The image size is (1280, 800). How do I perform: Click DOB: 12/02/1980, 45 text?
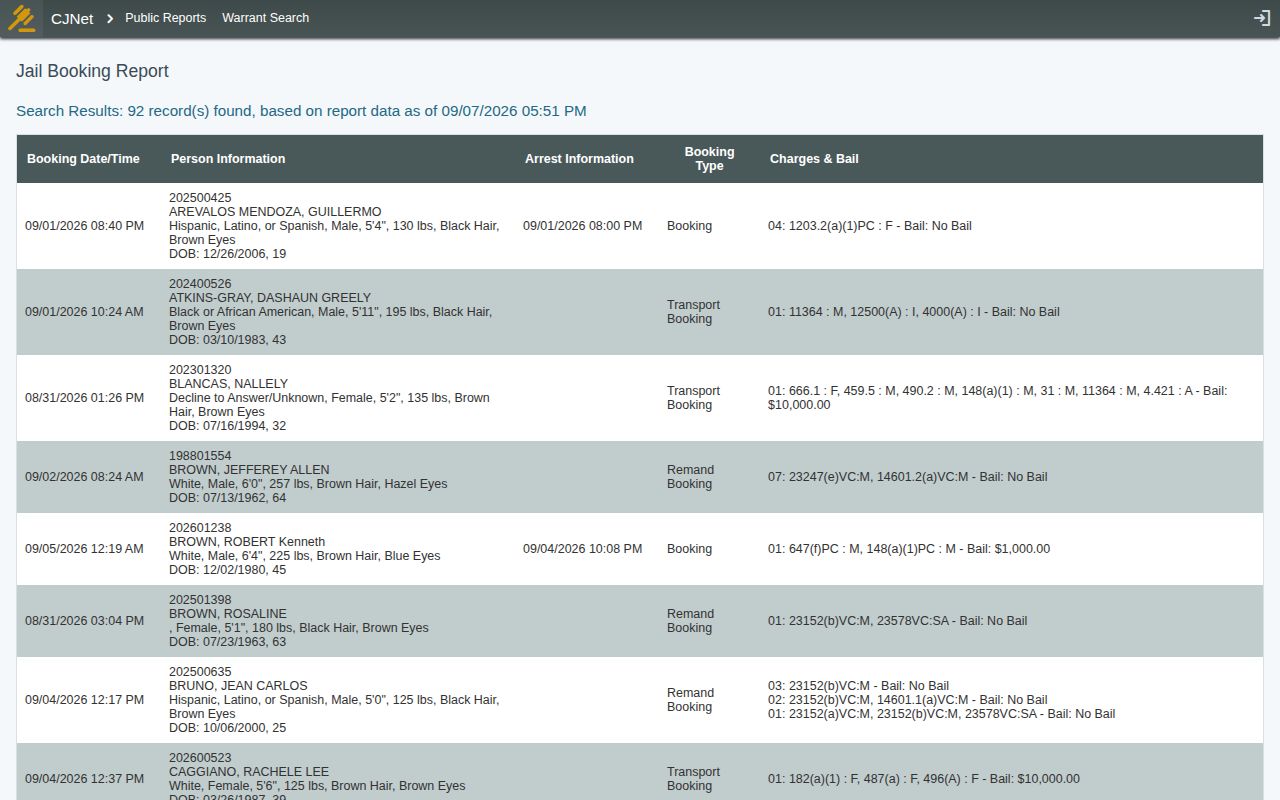tap(227, 570)
